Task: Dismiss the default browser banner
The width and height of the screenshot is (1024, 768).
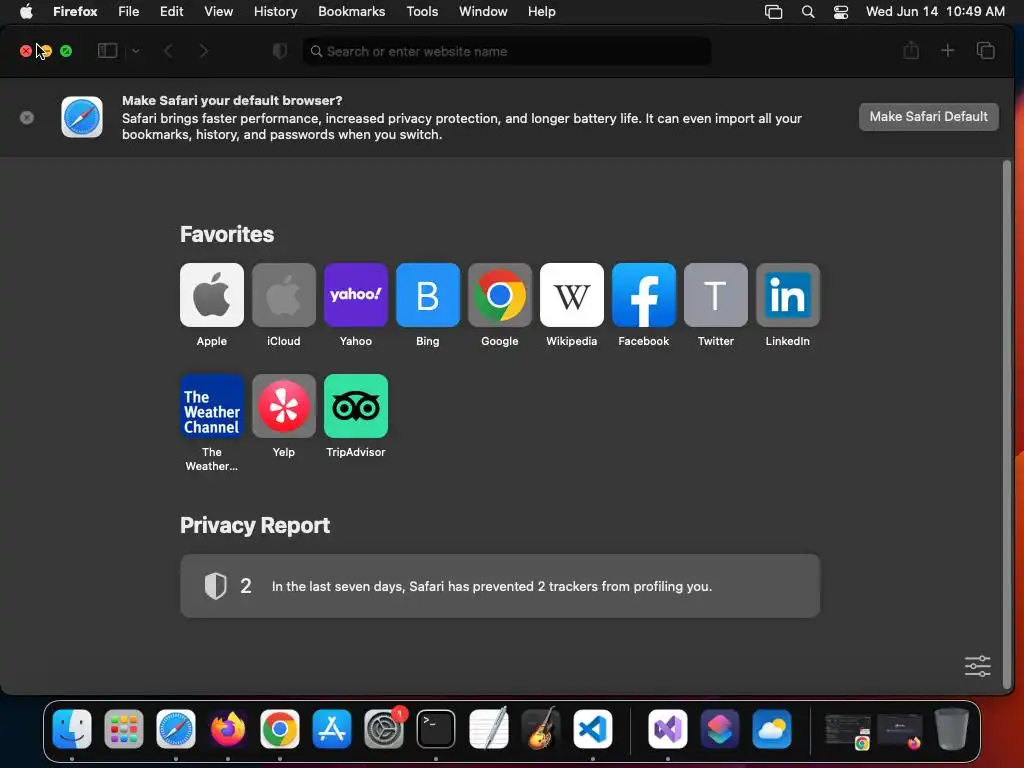Action: pyautogui.click(x=27, y=118)
